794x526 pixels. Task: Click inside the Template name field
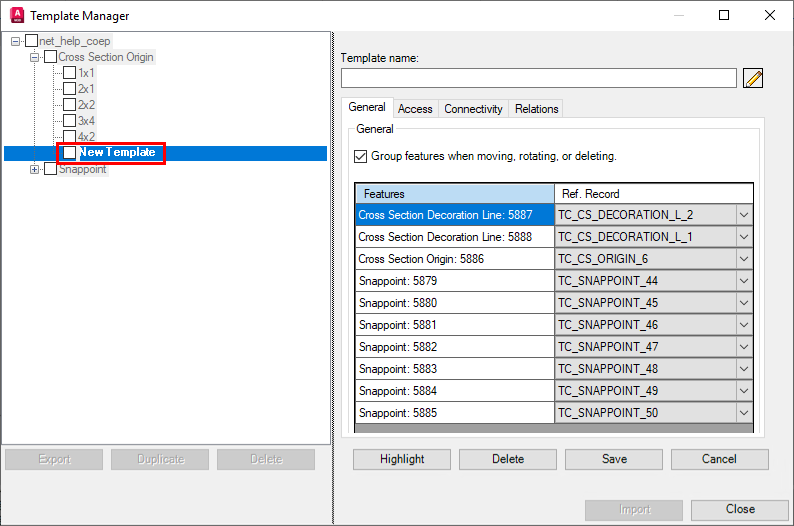pos(538,78)
